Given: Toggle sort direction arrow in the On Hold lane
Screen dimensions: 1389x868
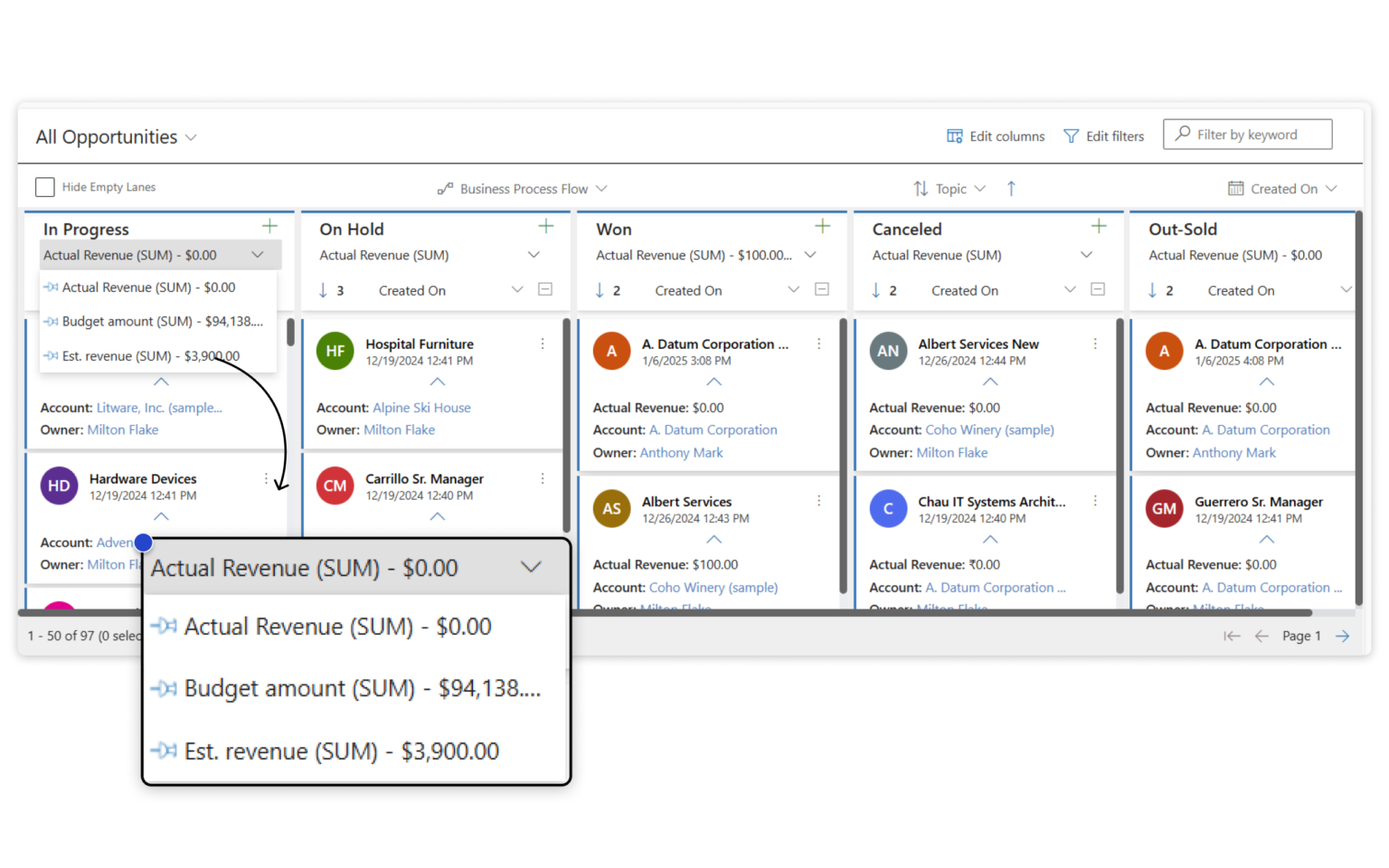Looking at the screenshot, I should [323, 290].
